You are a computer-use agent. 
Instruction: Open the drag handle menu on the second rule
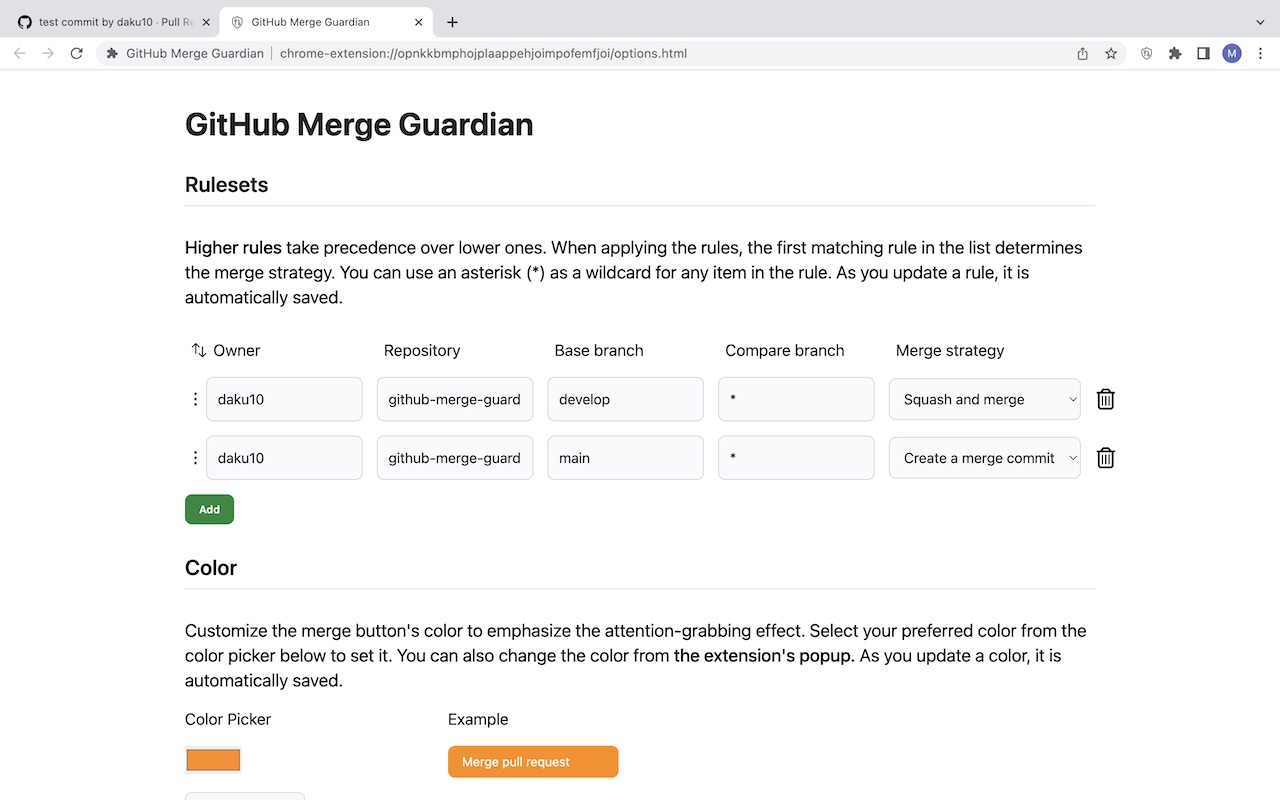pyautogui.click(x=195, y=457)
